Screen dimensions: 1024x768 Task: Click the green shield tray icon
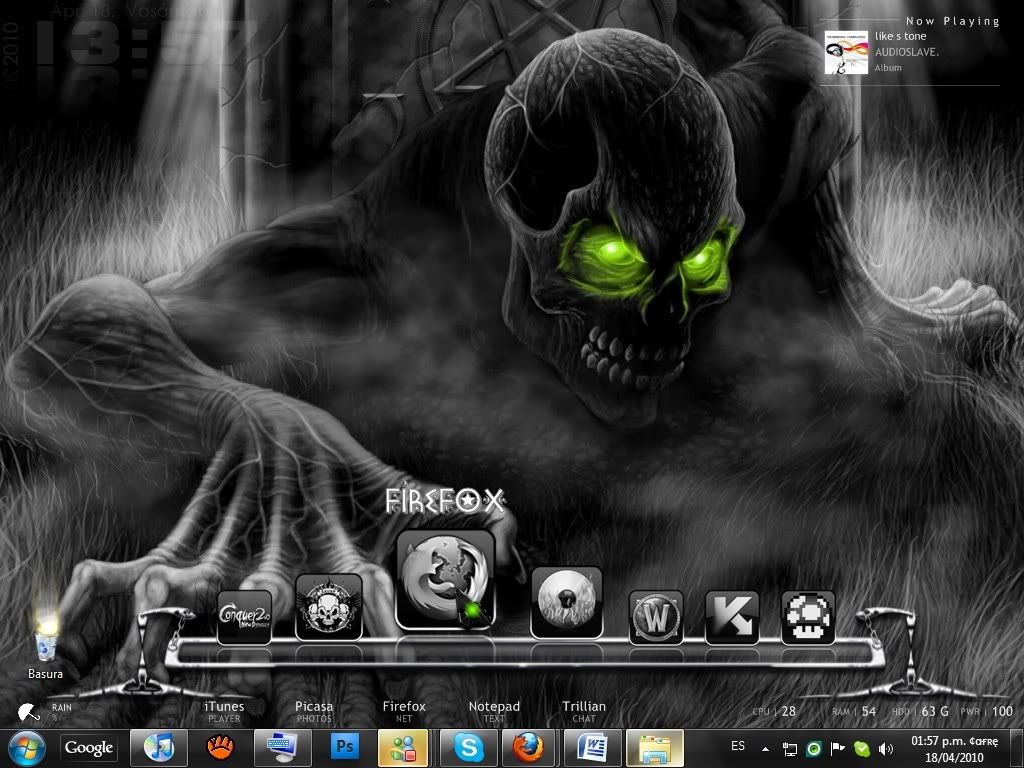point(862,749)
